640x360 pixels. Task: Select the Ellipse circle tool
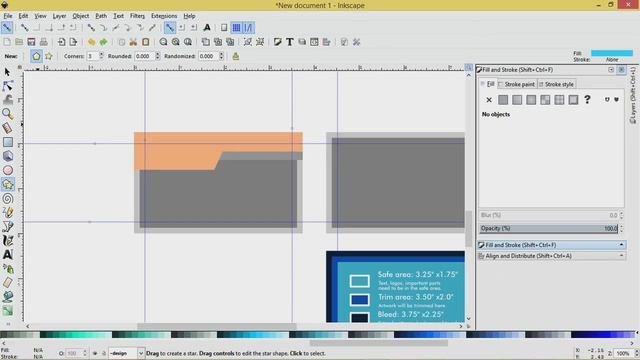[x=7, y=170]
